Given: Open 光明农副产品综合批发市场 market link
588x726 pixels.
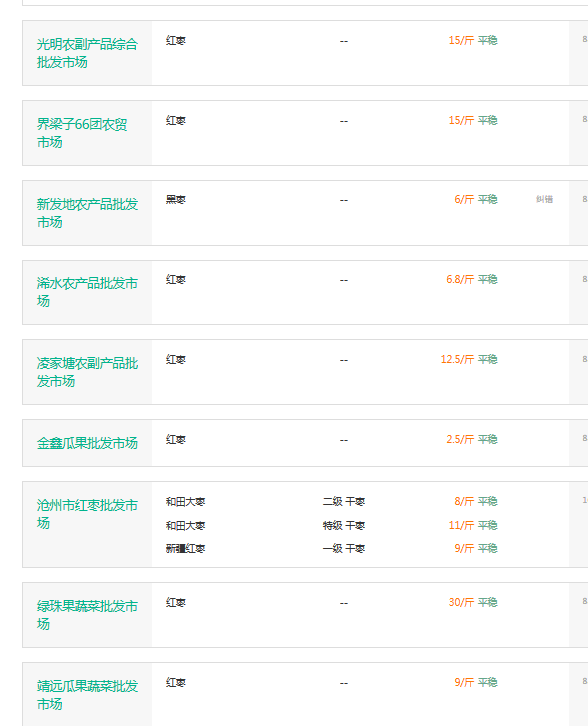Looking at the screenshot, I should click(87, 53).
